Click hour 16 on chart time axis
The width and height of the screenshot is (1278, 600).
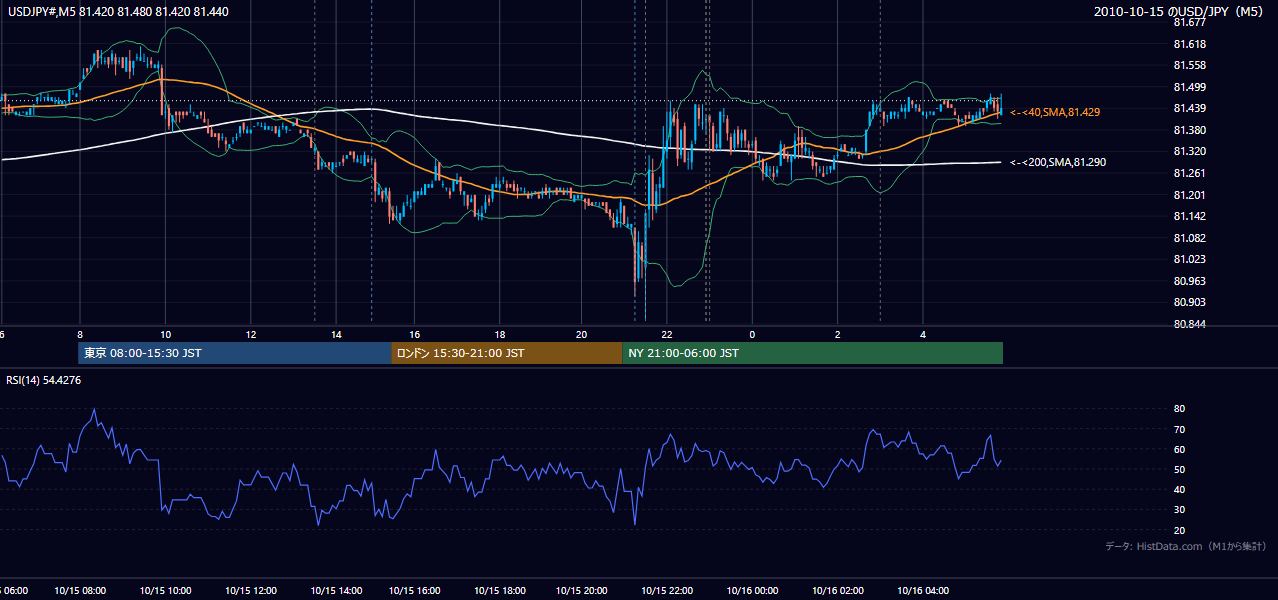click(414, 334)
